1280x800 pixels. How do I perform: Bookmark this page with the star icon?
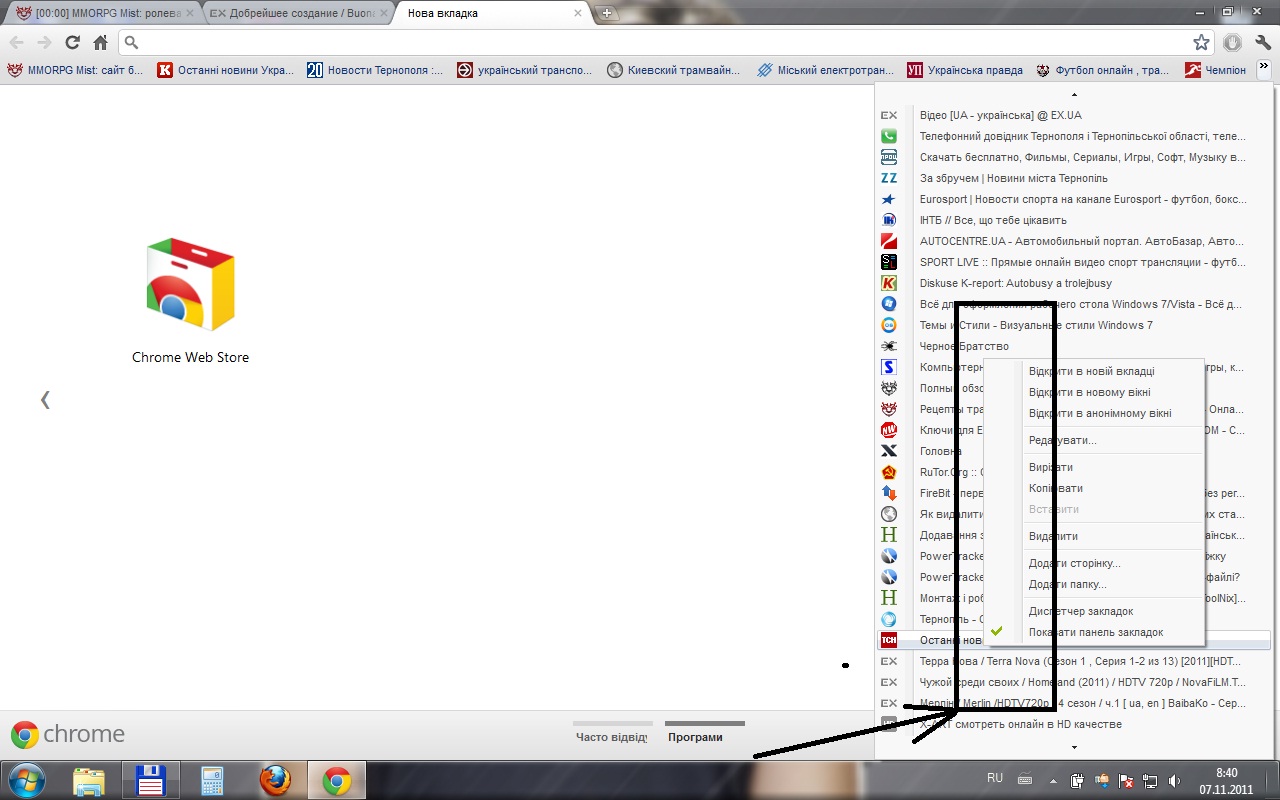[1201, 43]
